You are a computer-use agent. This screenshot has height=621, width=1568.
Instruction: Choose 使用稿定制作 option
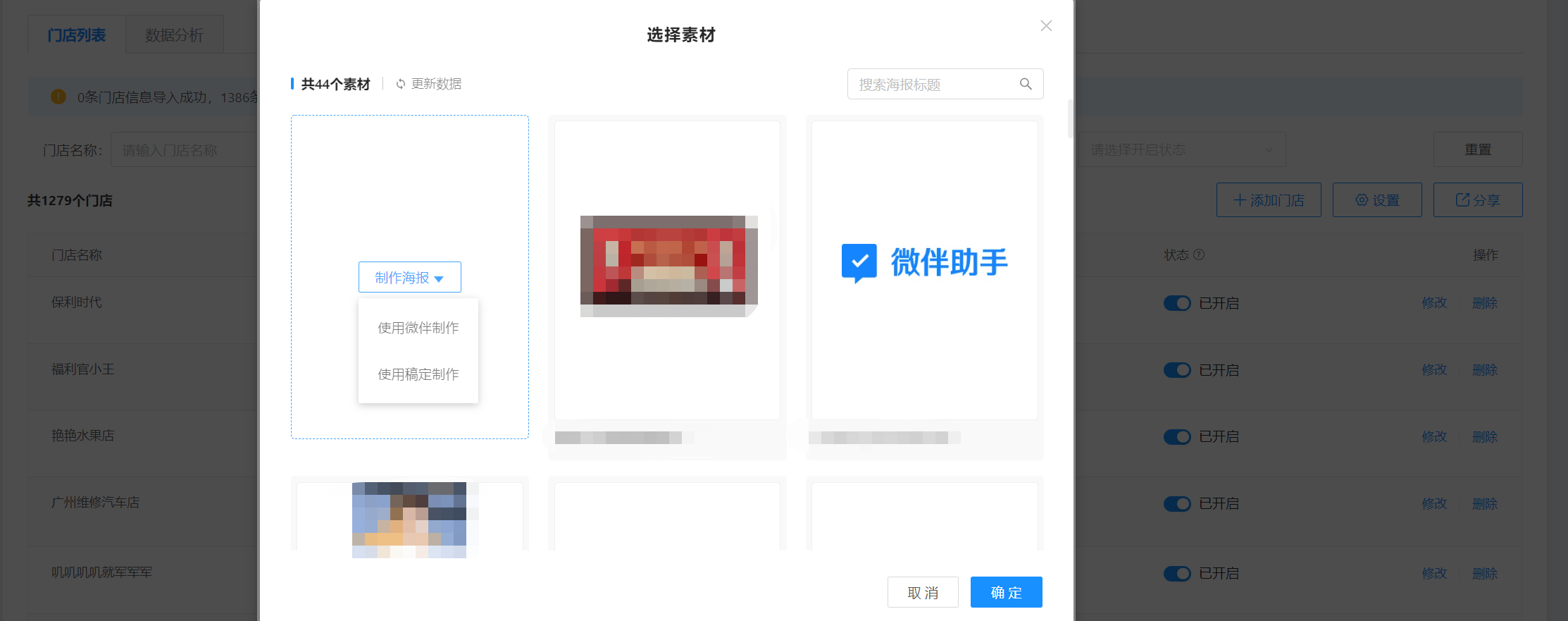(x=418, y=374)
